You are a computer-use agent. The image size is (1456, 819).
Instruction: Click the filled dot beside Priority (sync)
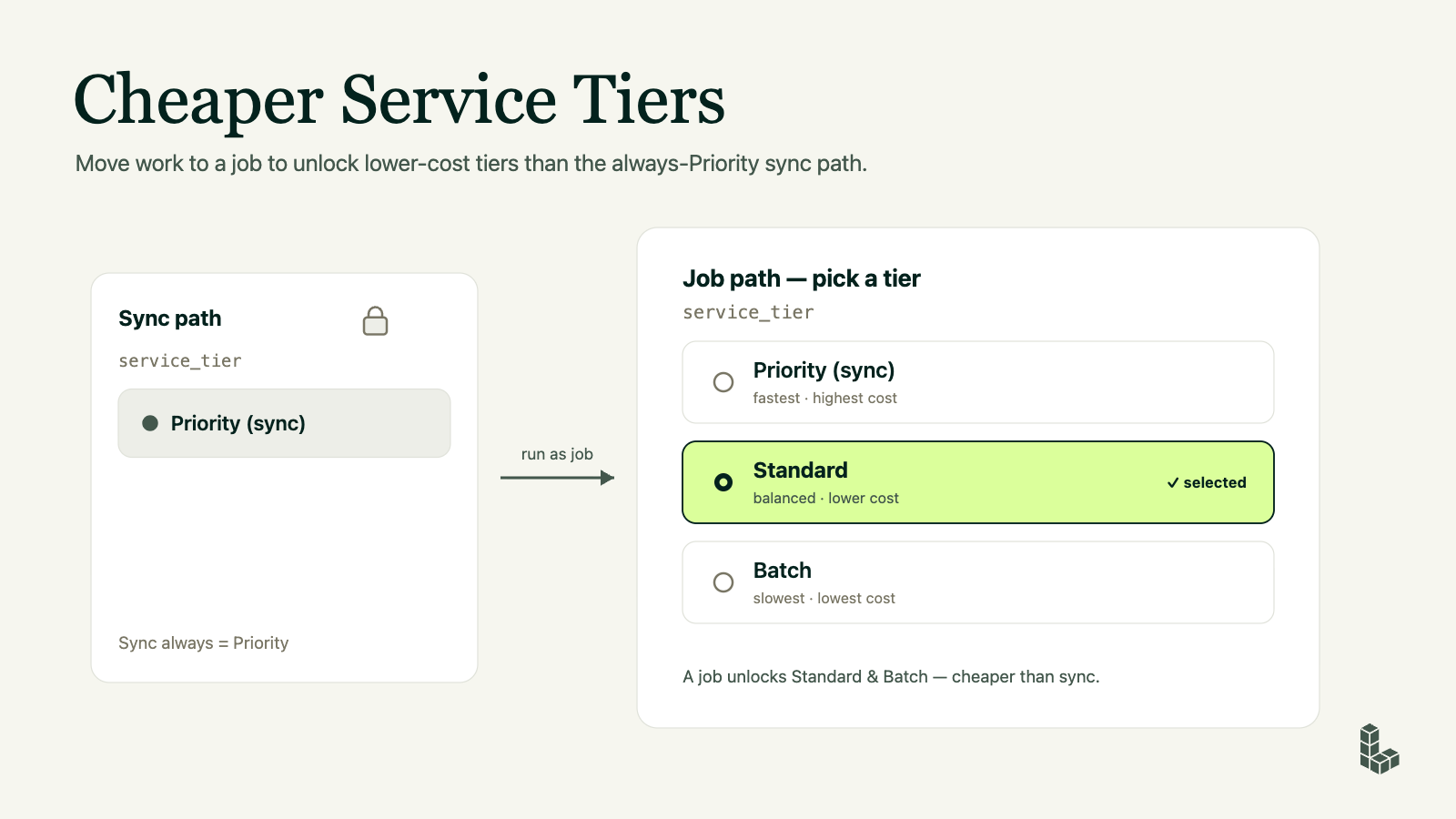tap(150, 423)
